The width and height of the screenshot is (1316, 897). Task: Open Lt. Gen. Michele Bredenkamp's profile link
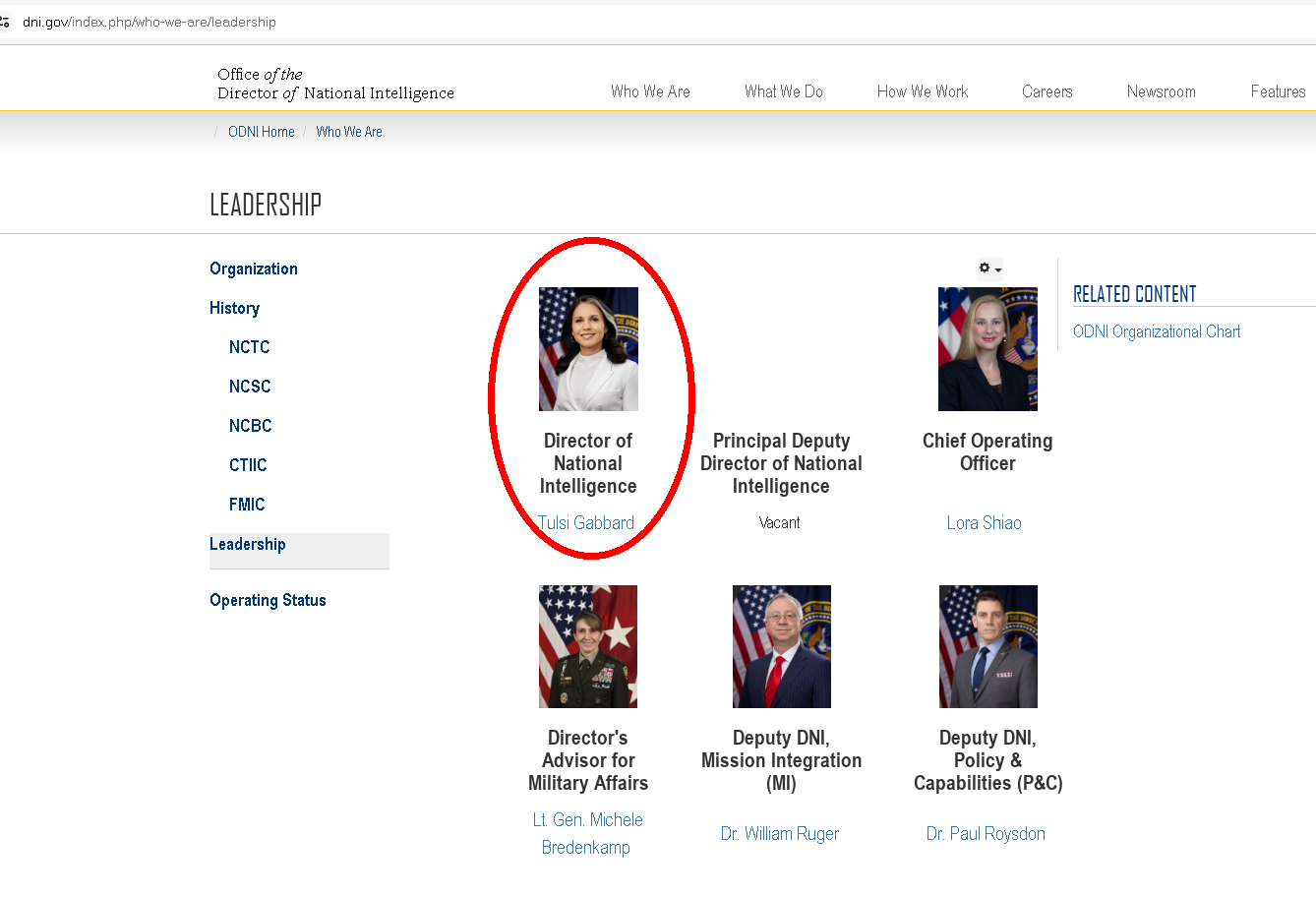(587, 833)
